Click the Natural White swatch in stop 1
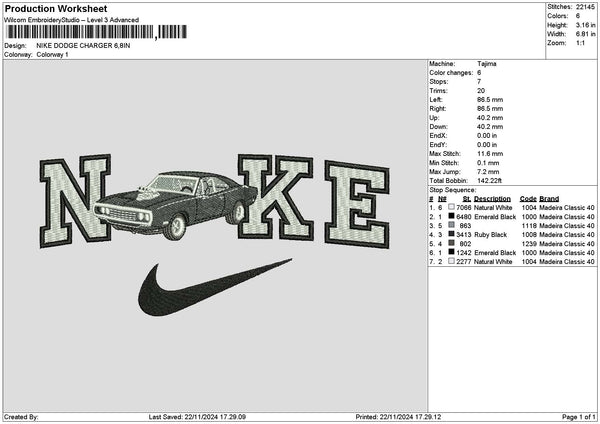 pos(452,207)
